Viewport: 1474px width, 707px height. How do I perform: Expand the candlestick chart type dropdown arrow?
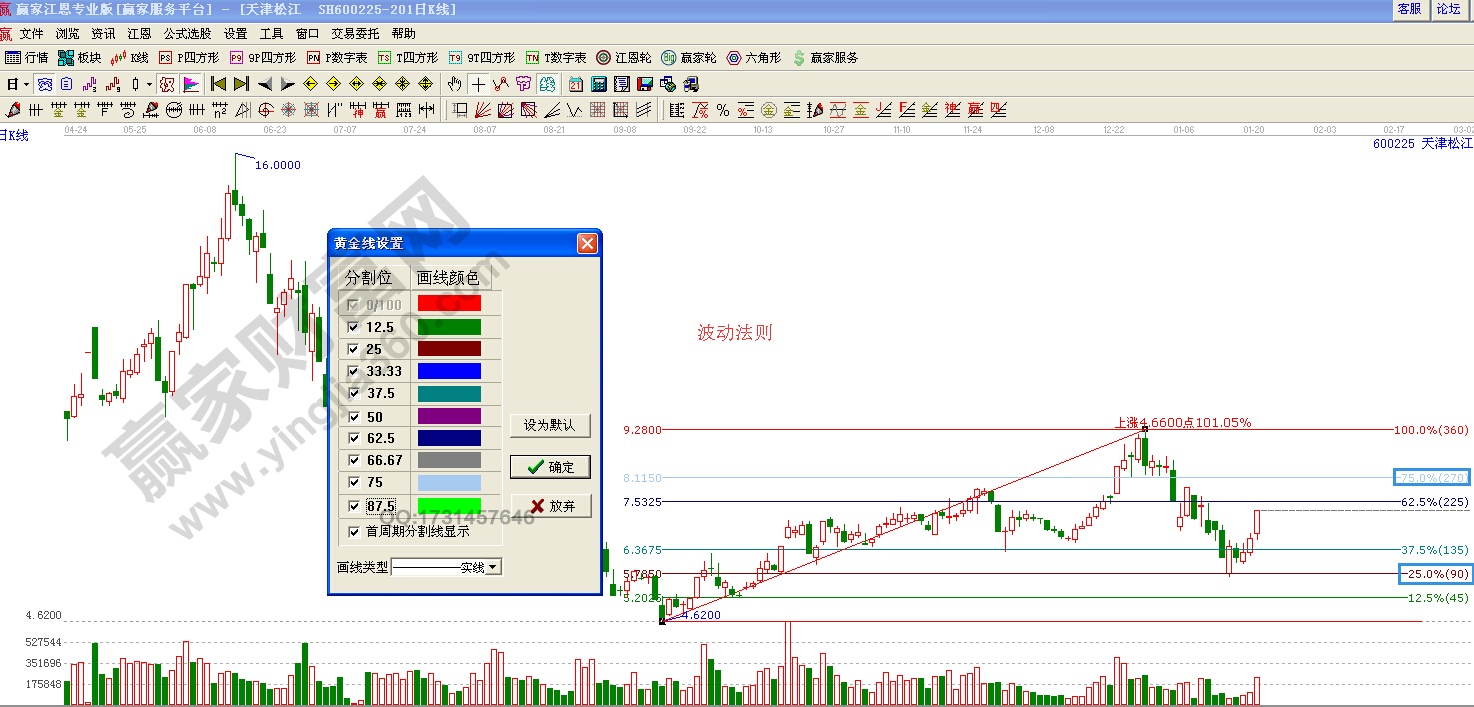click(x=149, y=84)
